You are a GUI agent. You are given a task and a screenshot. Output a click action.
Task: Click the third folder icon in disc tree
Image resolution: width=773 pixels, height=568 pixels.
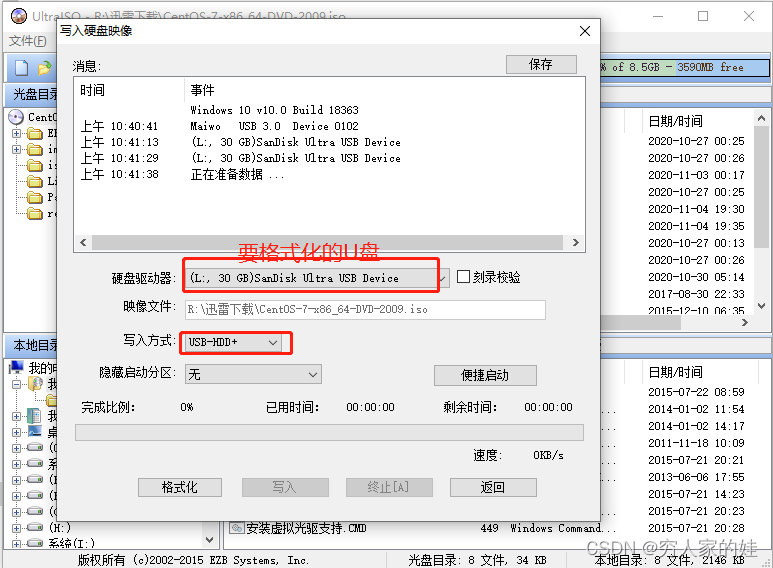(35, 165)
